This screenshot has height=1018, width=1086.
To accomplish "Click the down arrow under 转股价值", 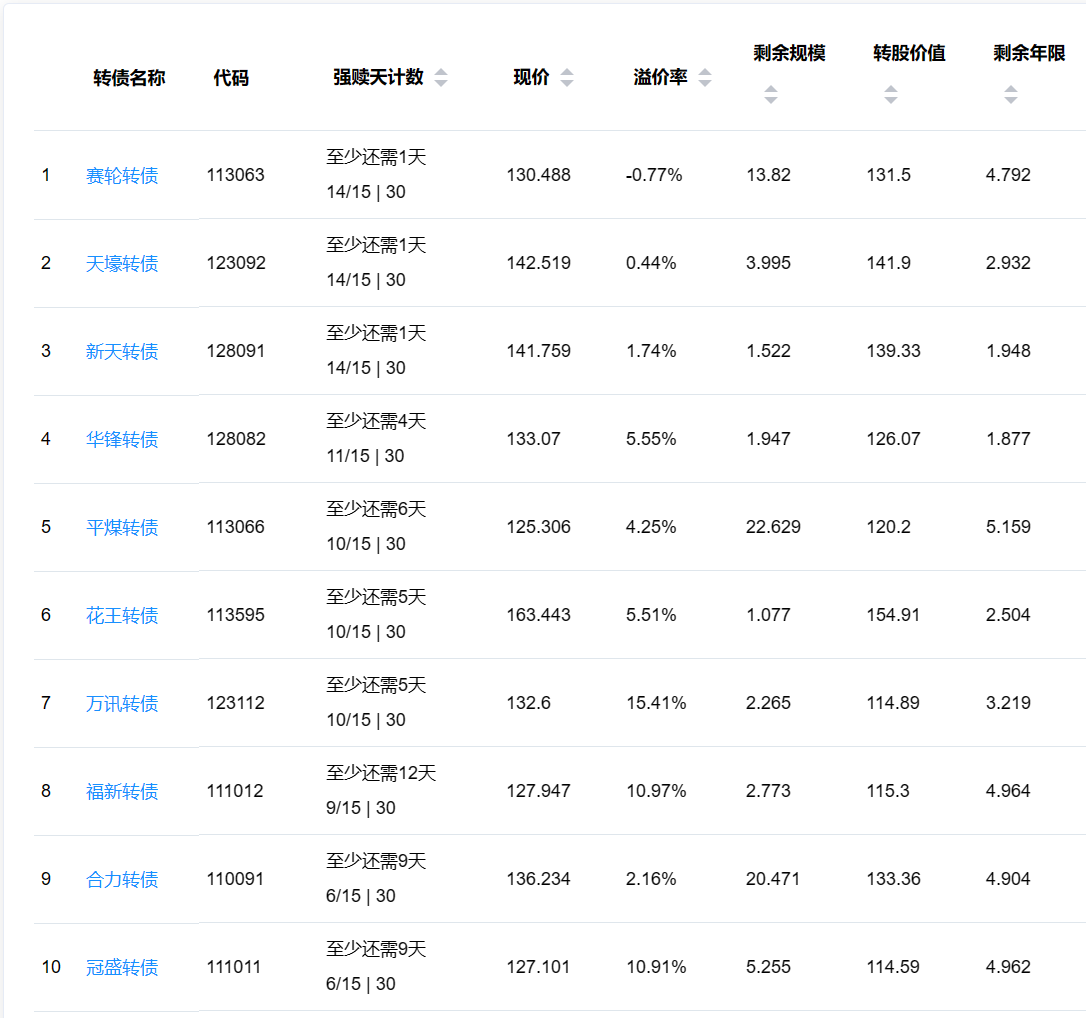I will click(891, 100).
